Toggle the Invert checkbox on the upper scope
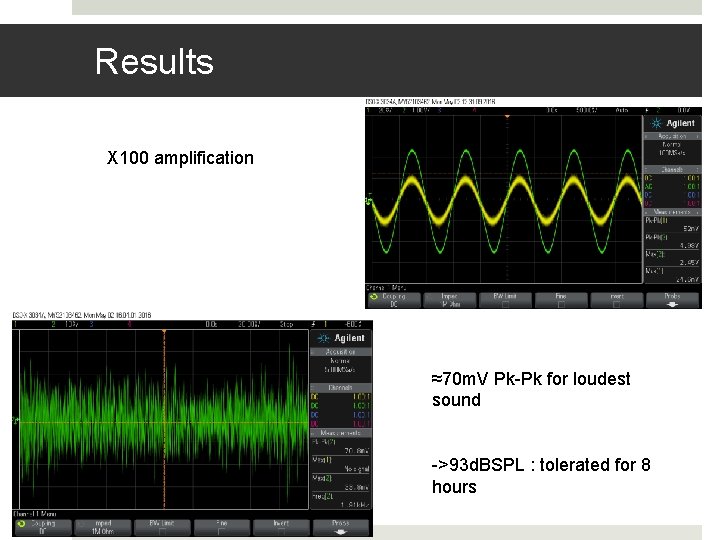Viewport: 720px width, 540px height. point(617,304)
